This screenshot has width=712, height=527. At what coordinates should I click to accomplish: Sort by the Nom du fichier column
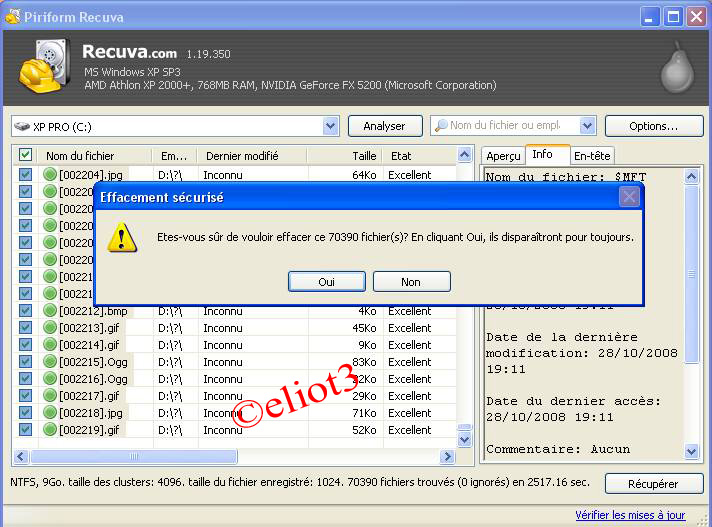click(x=95, y=156)
